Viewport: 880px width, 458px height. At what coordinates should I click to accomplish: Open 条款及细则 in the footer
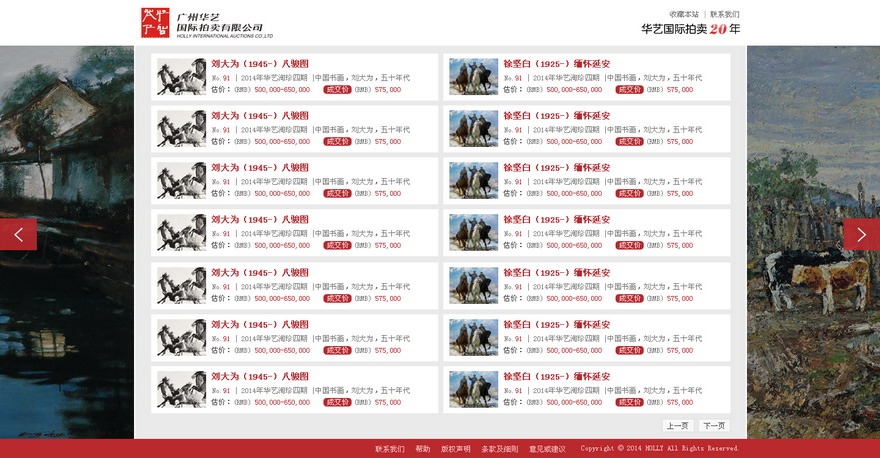click(500, 449)
